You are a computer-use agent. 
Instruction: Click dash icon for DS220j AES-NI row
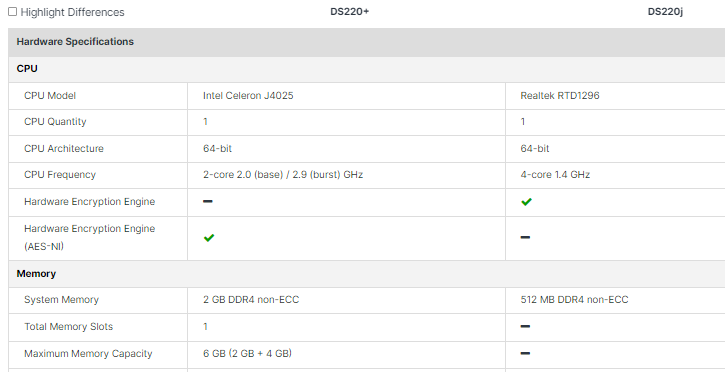[525, 238]
